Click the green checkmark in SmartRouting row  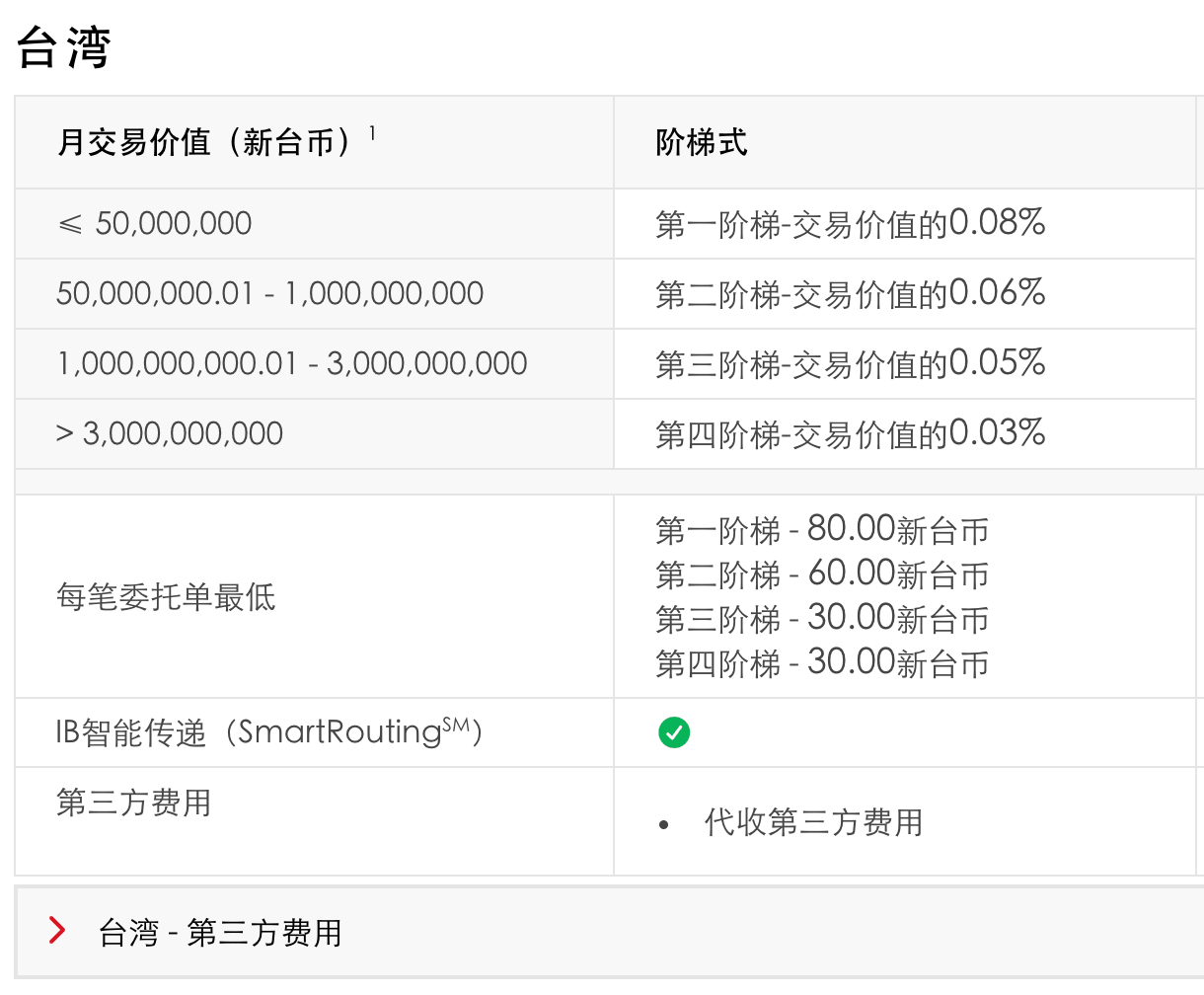click(674, 732)
